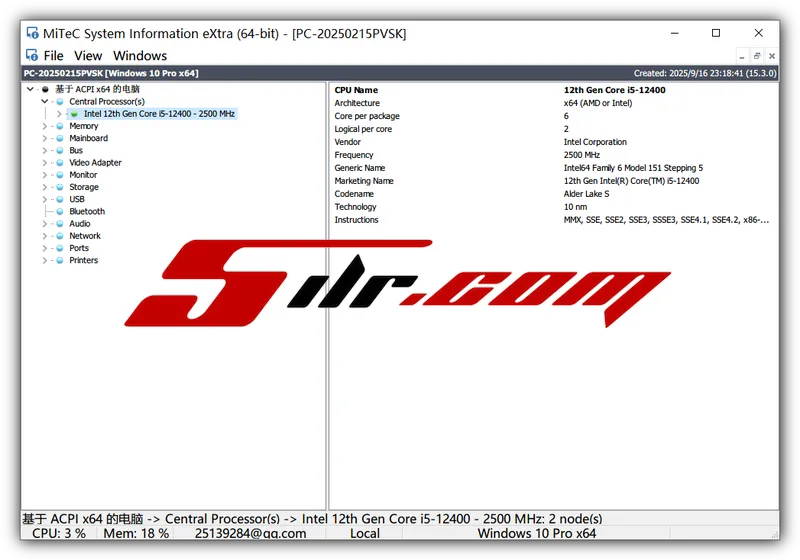Select the Vendor property row
Viewport: 800px width, 560px height.
554,142
